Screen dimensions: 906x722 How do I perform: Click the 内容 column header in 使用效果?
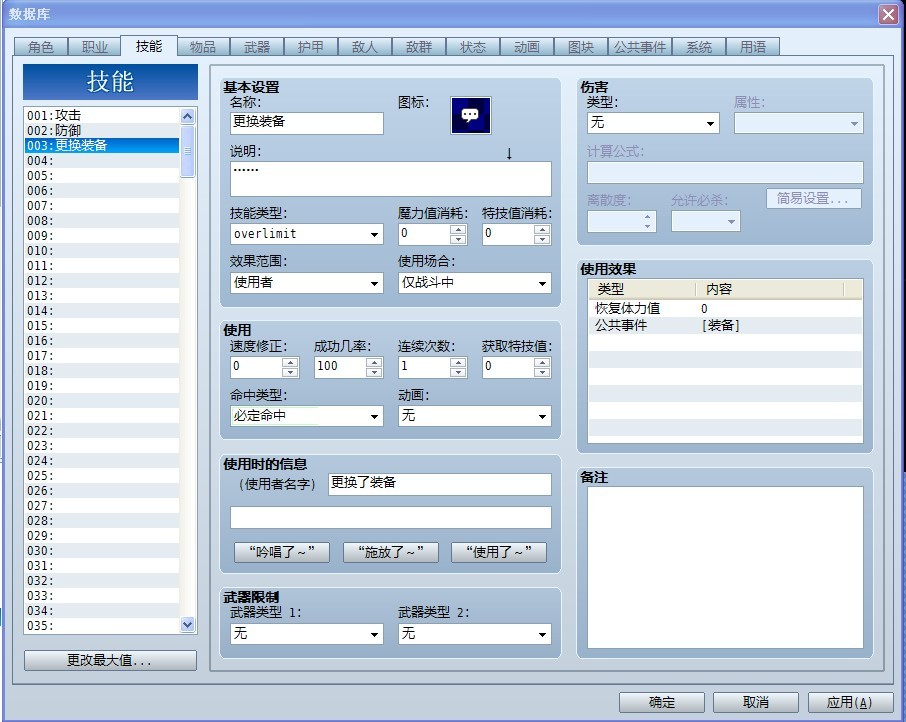[x=770, y=289]
